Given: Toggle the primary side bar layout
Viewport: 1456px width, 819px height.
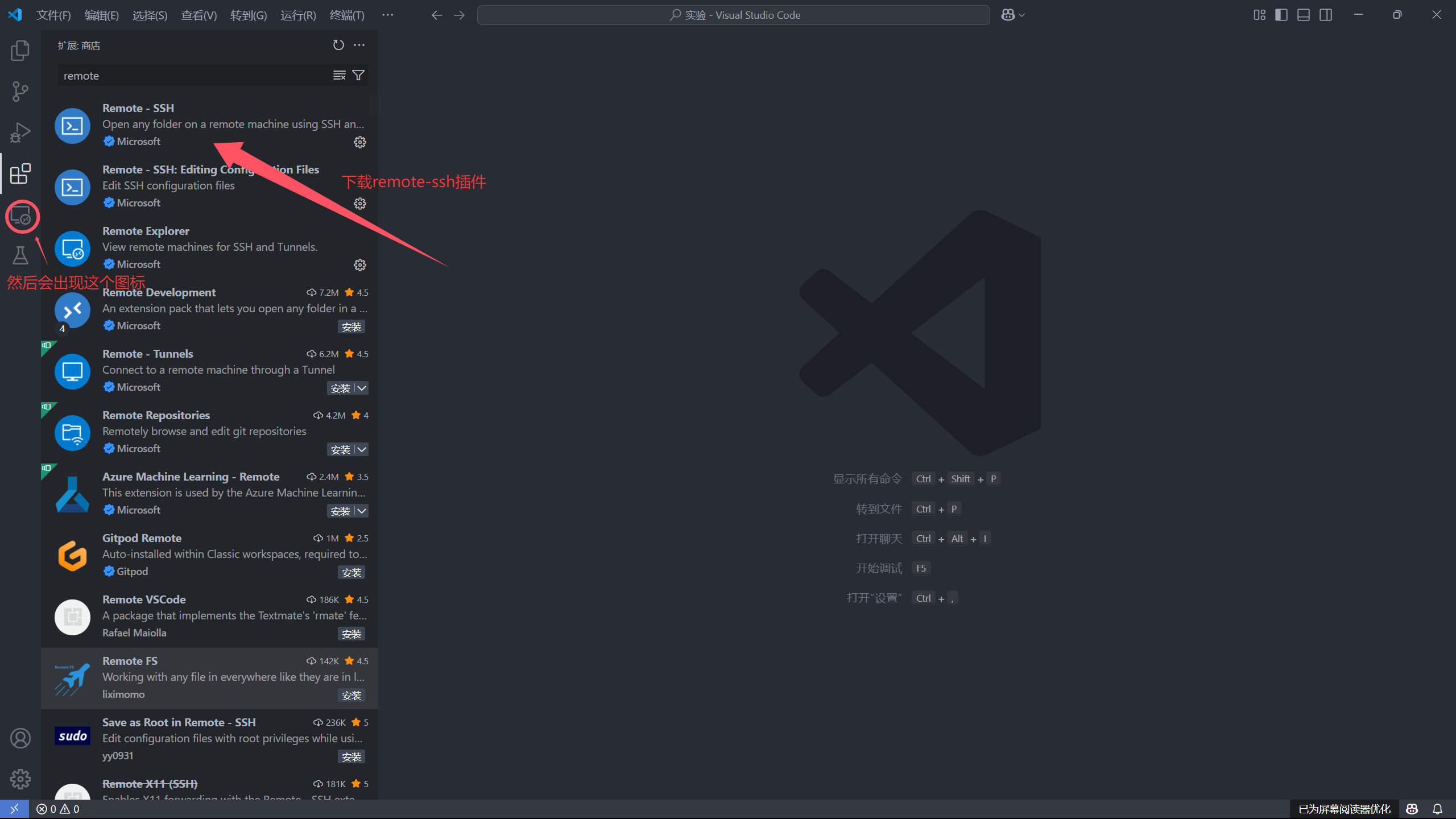Looking at the screenshot, I should [x=1281, y=15].
